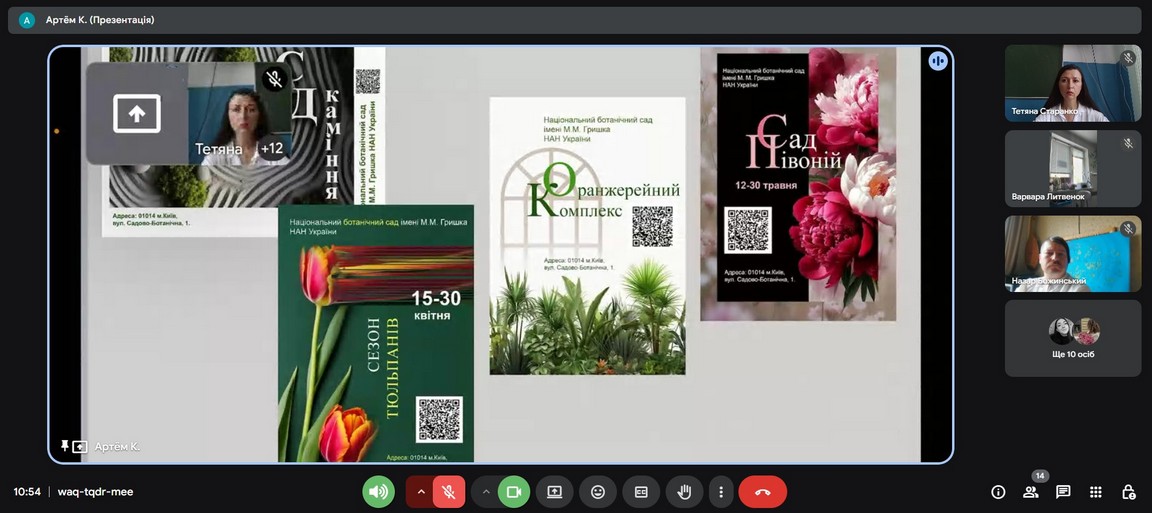Click the blue audio indicator on presentation tile

coord(937,61)
